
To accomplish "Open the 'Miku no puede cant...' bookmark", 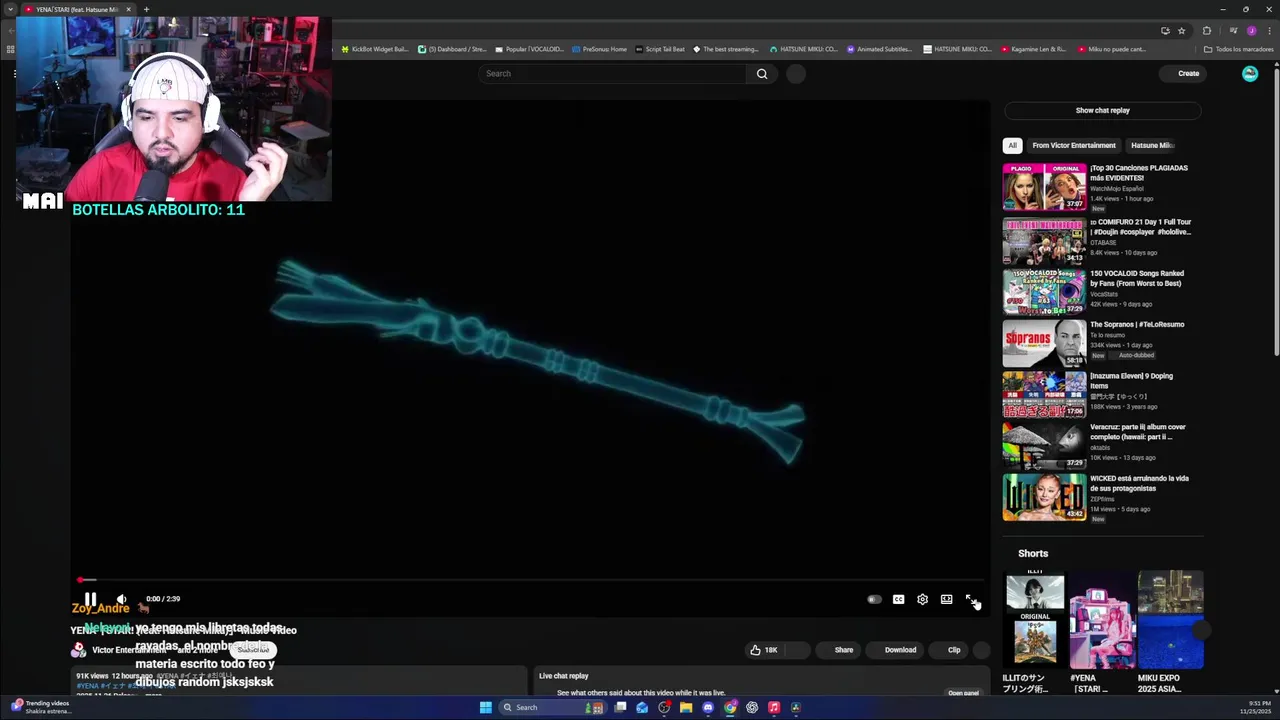I will click(1111, 49).
